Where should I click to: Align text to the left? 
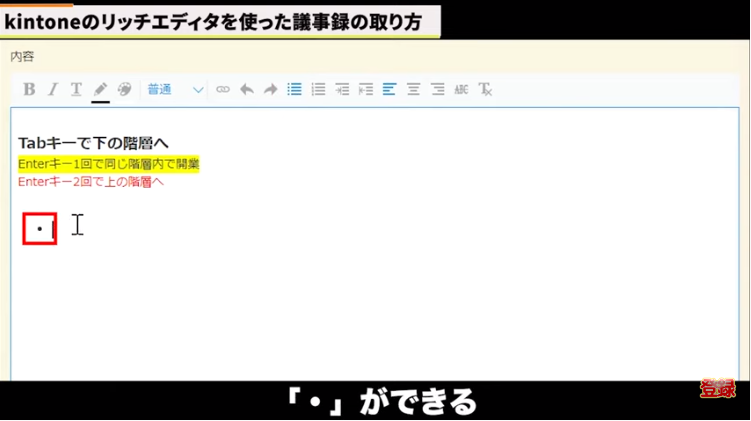click(389, 90)
